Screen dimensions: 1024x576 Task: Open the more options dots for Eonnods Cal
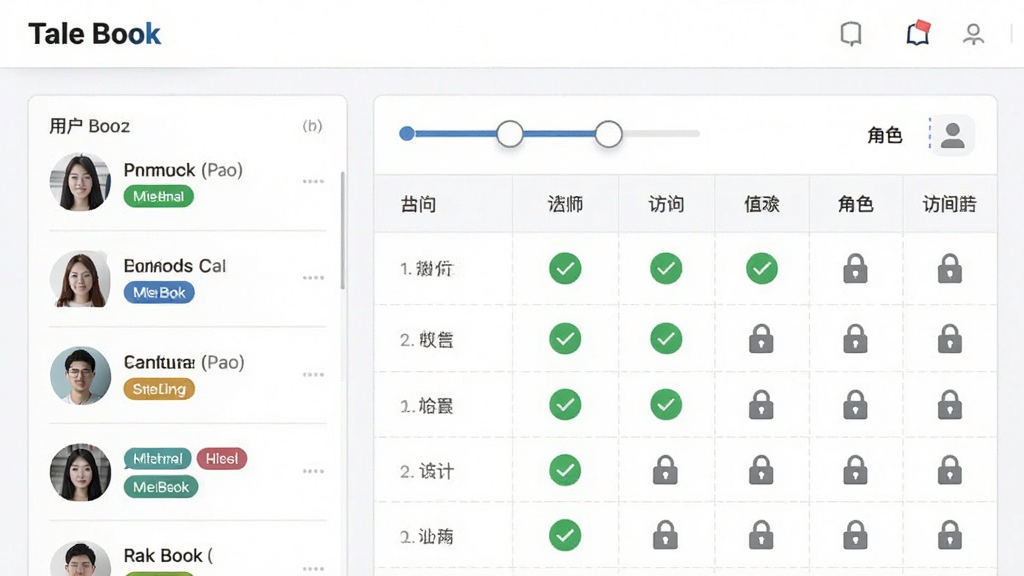pos(313,278)
